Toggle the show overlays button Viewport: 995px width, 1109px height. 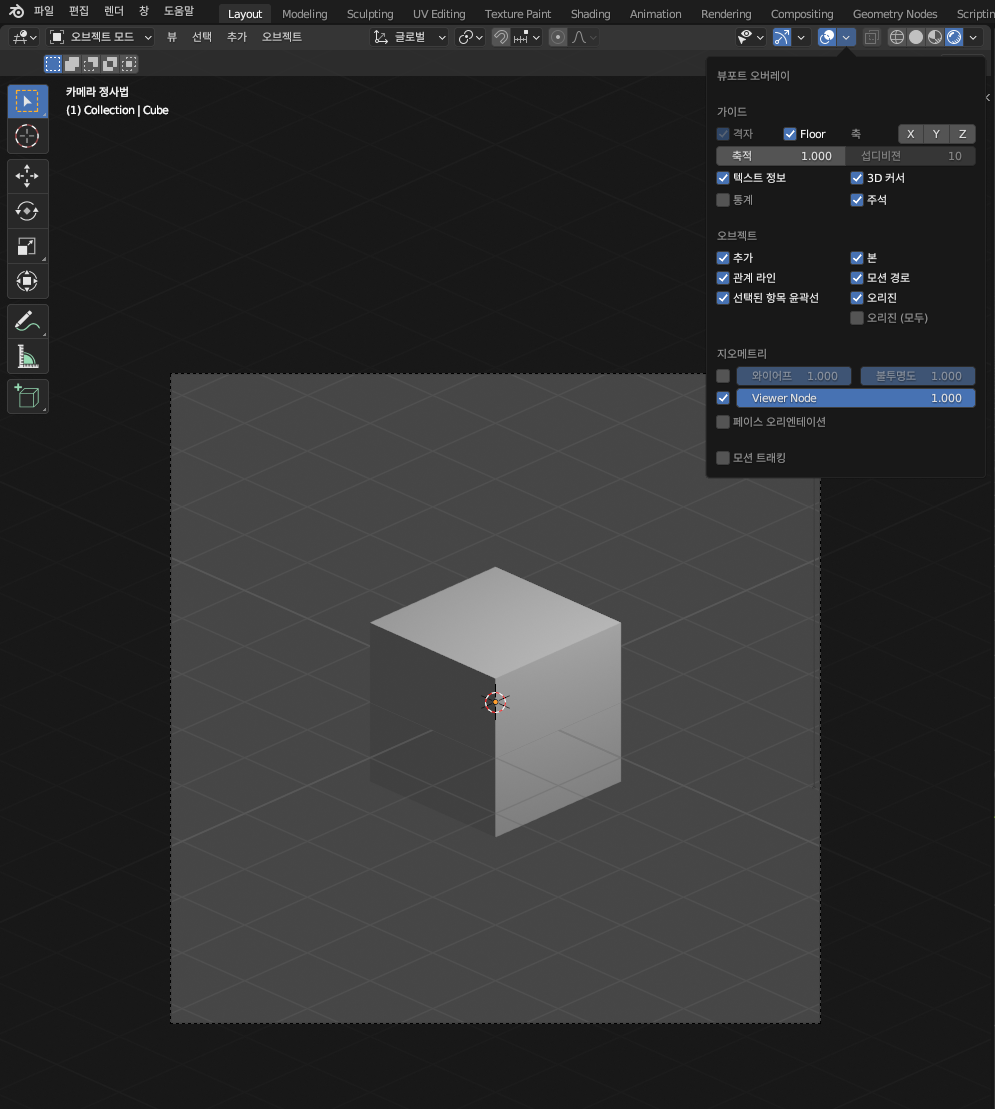tap(827, 37)
